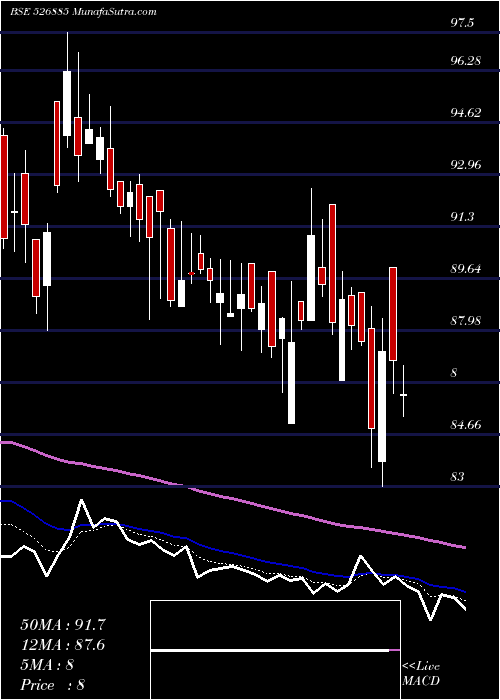This screenshot has height=700, width=500.
Task: Click the 92.96 price axis label
Action: tap(466, 165)
